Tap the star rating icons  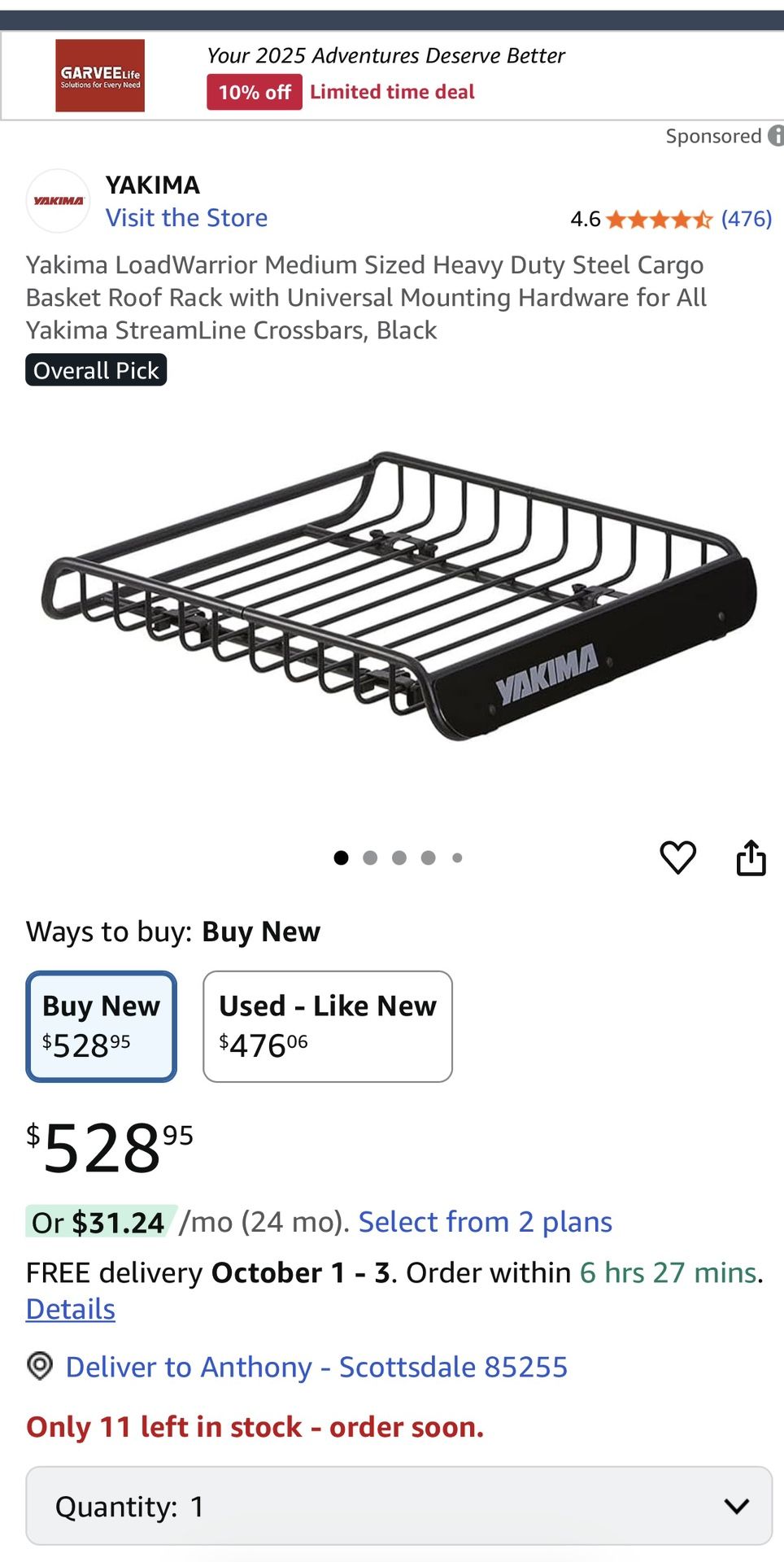[x=659, y=219]
